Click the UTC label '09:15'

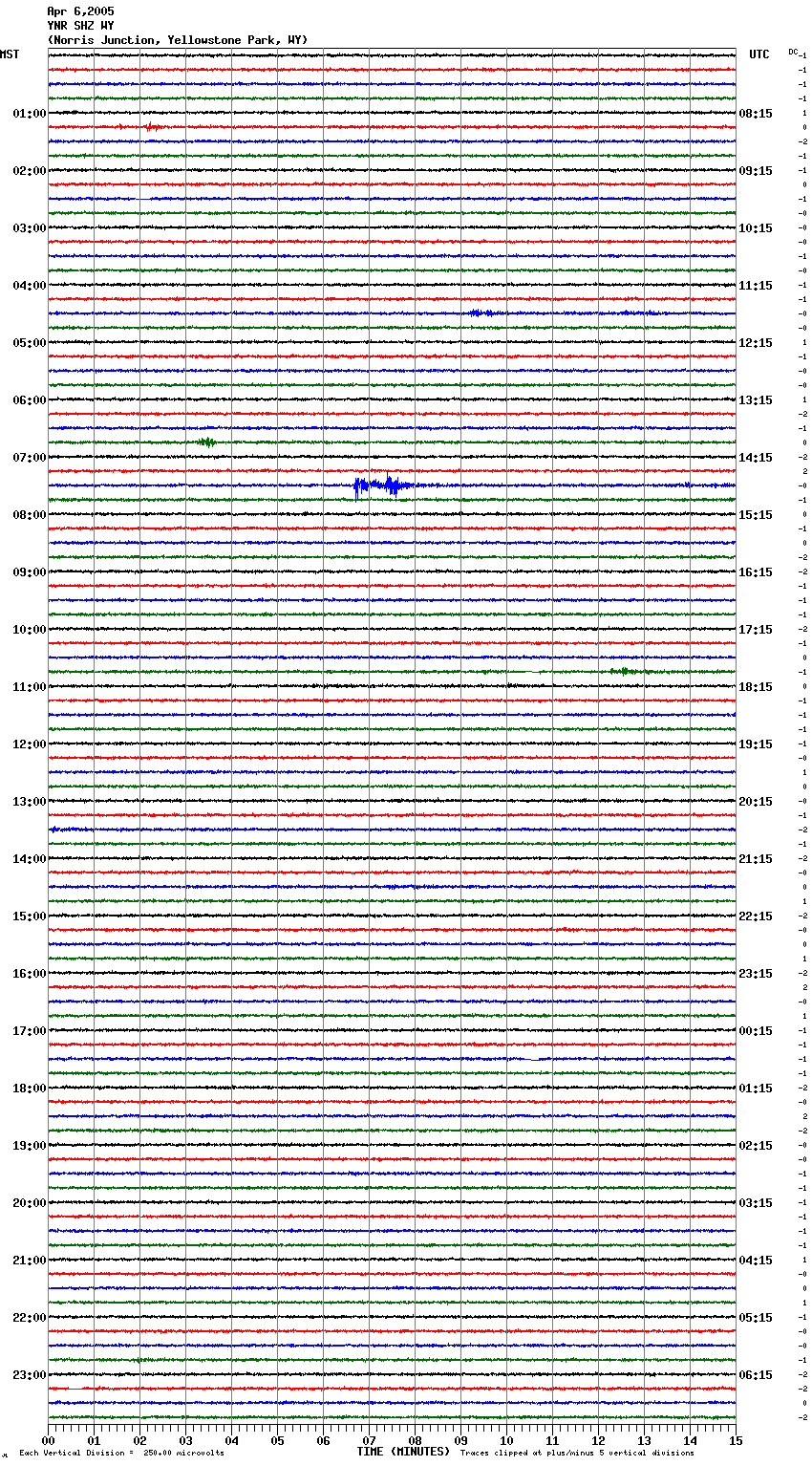click(x=756, y=171)
